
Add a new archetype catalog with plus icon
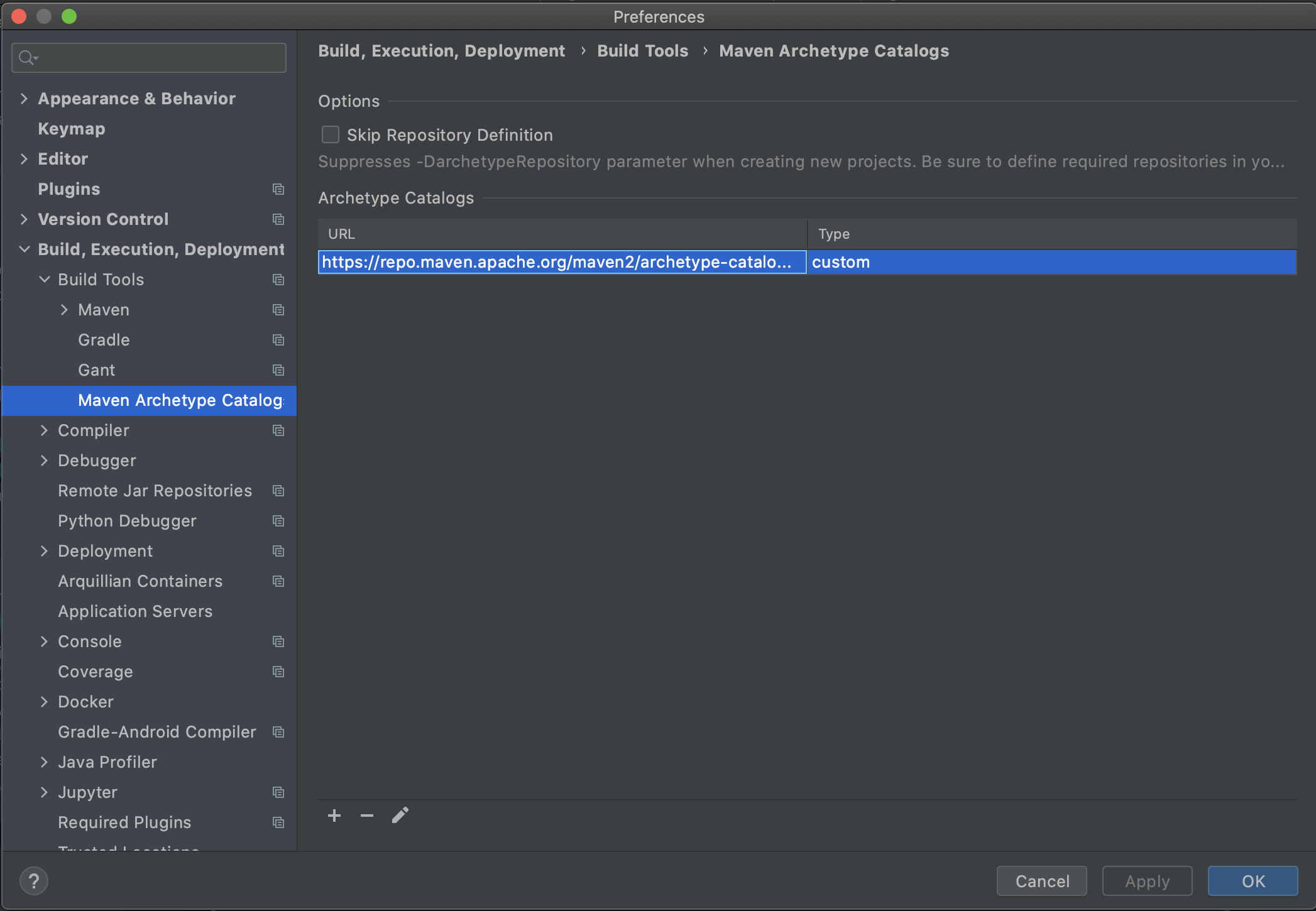click(x=334, y=816)
